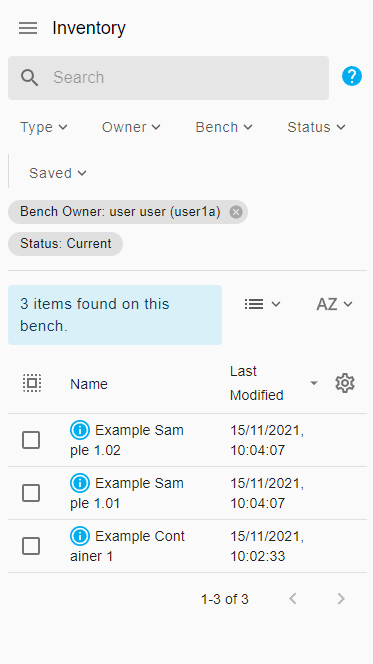Open info for Example Container 1
Viewport: 373px width, 664px height.
coord(80,536)
